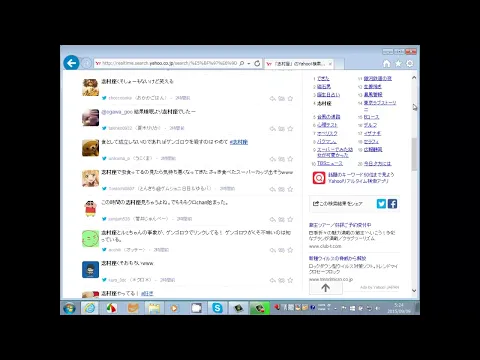Image resolution: width=480 pixels, height=360 pixels.
Task: Close the Yahoo search tab
Action: point(330,64)
